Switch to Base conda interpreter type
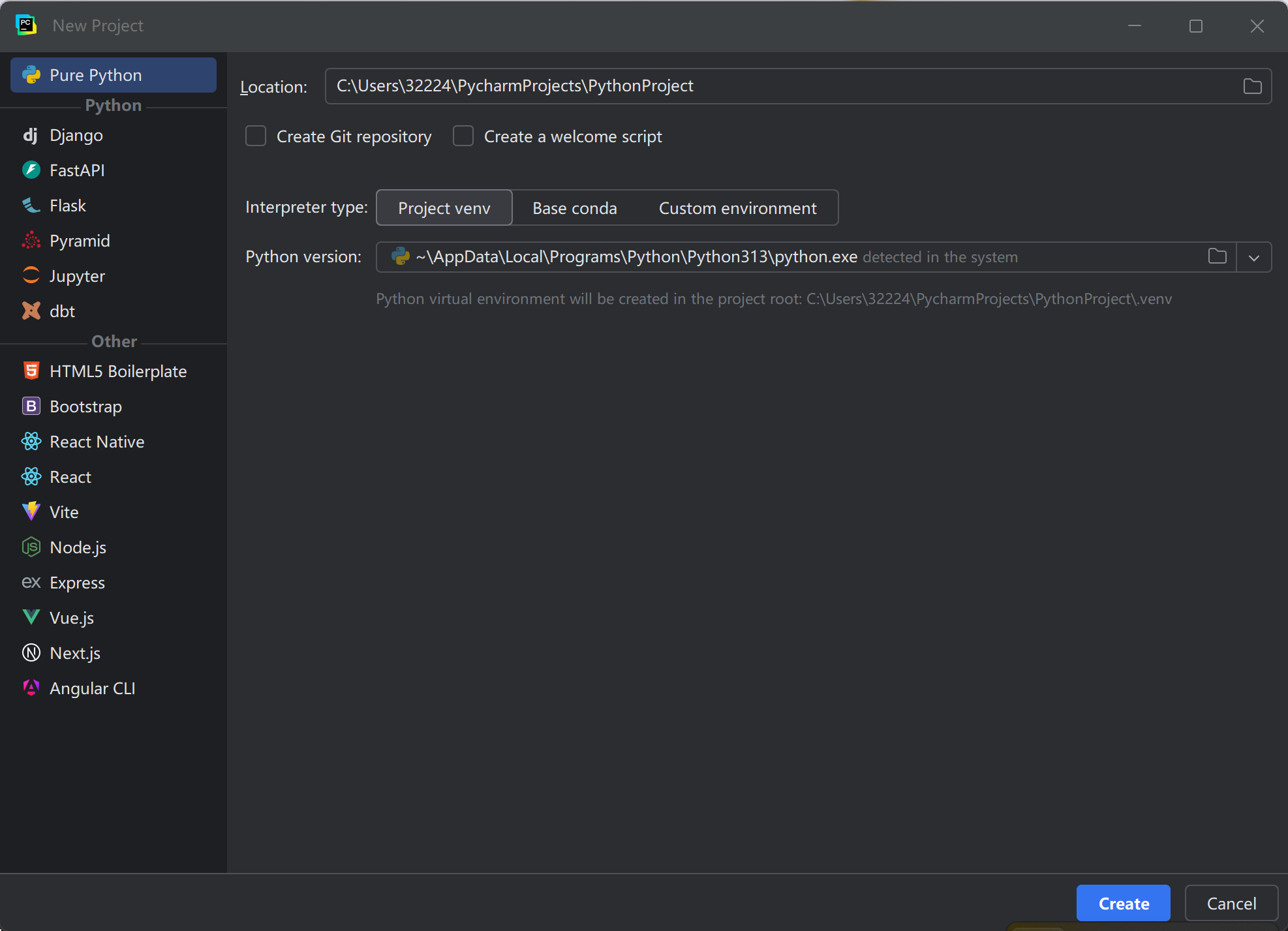This screenshot has height=931, width=1288. pos(574,207)
